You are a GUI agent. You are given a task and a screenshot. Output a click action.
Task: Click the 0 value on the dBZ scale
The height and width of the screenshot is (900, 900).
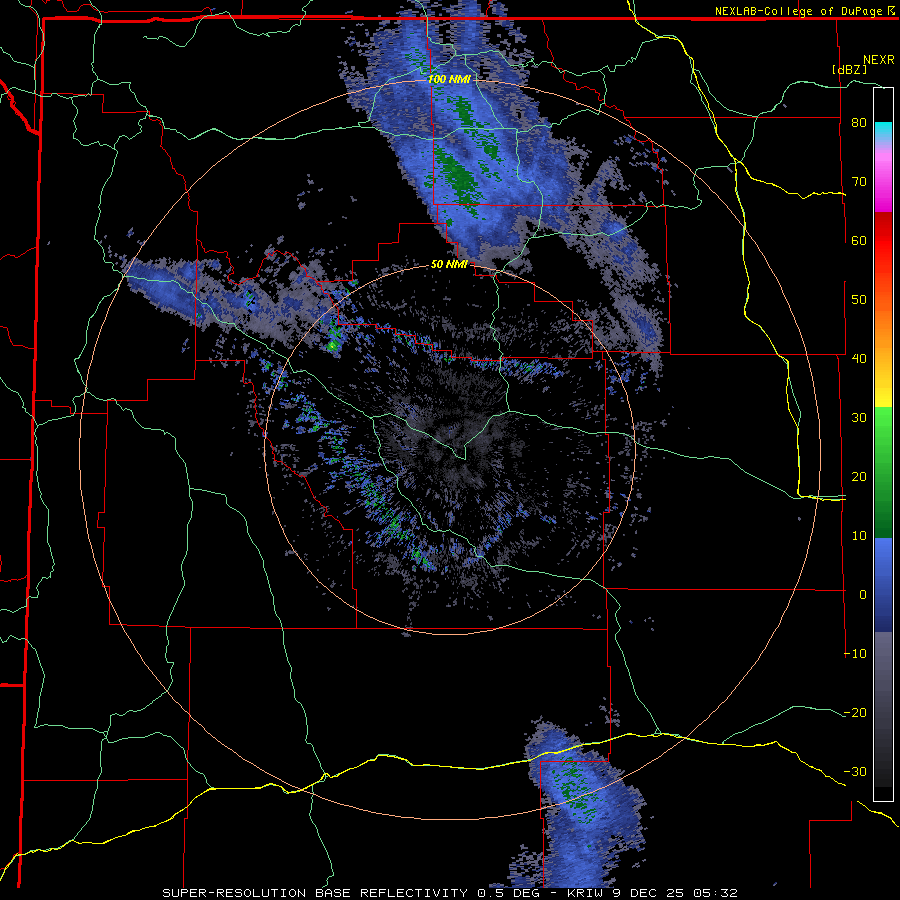tap(863, 595)
